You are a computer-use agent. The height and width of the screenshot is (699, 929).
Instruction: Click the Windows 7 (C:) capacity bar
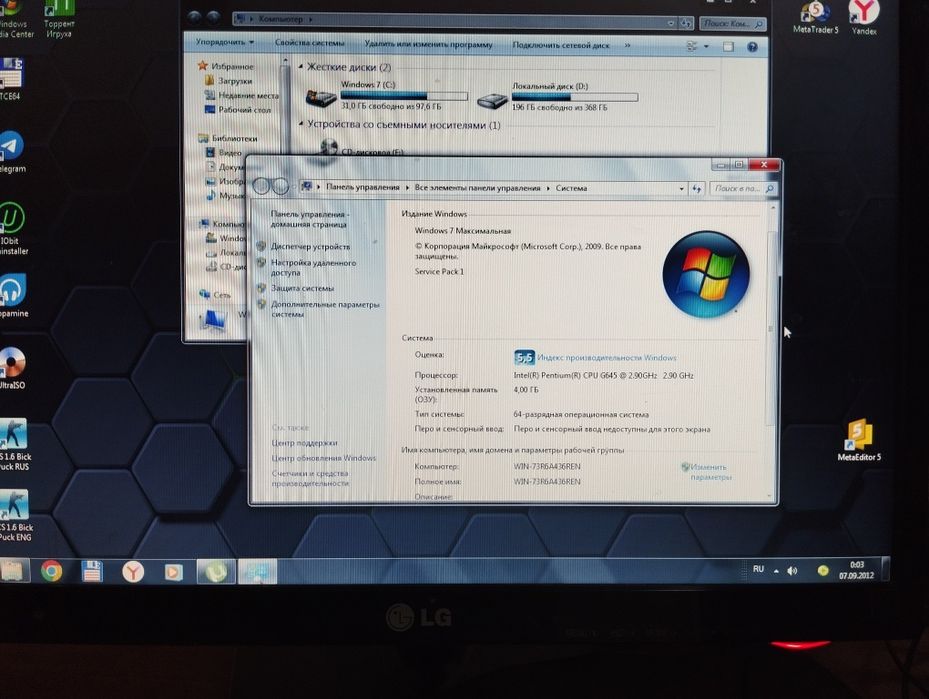pos(404,95)
